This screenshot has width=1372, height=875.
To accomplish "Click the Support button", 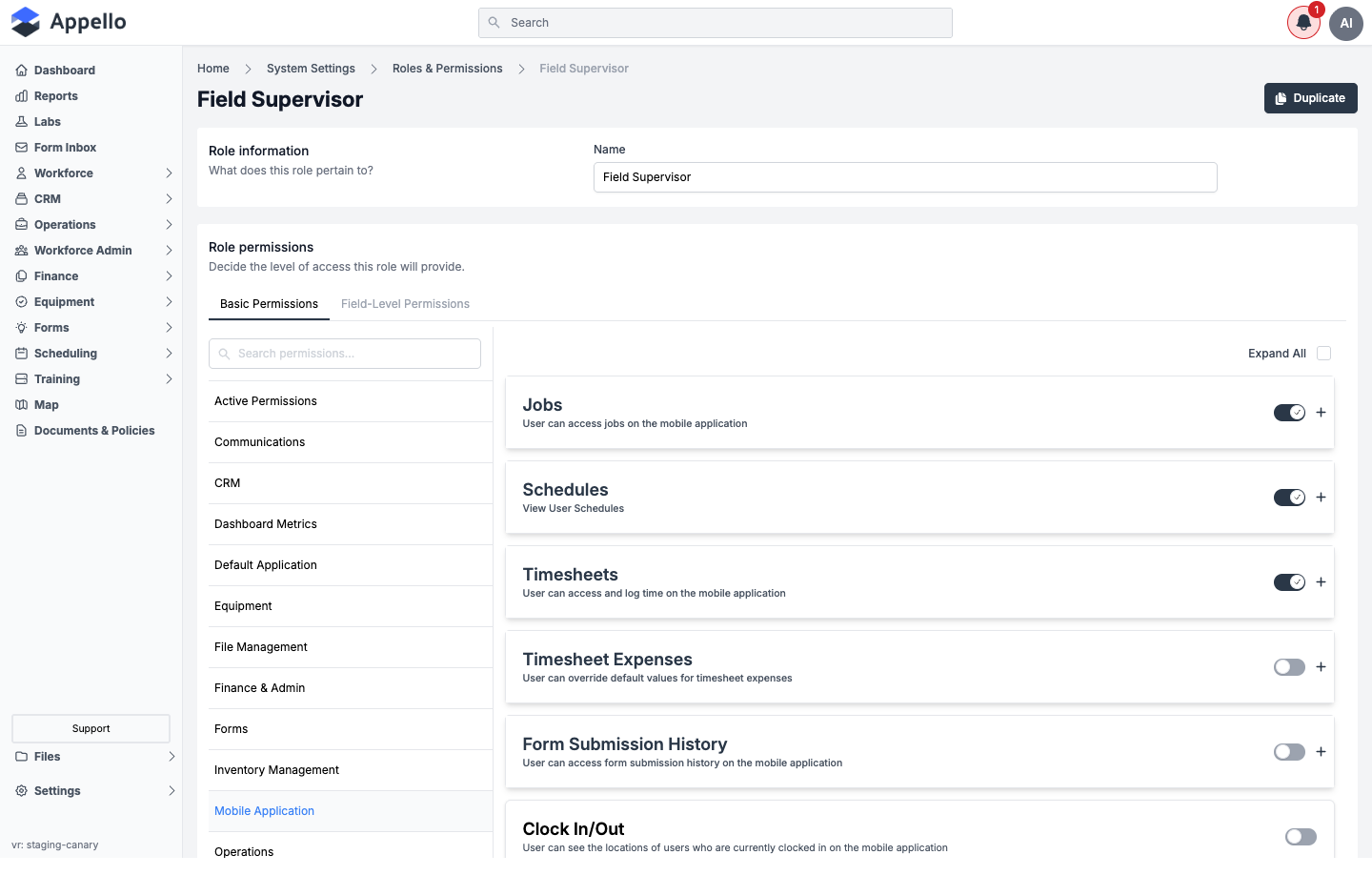I will tap(91, 728).
